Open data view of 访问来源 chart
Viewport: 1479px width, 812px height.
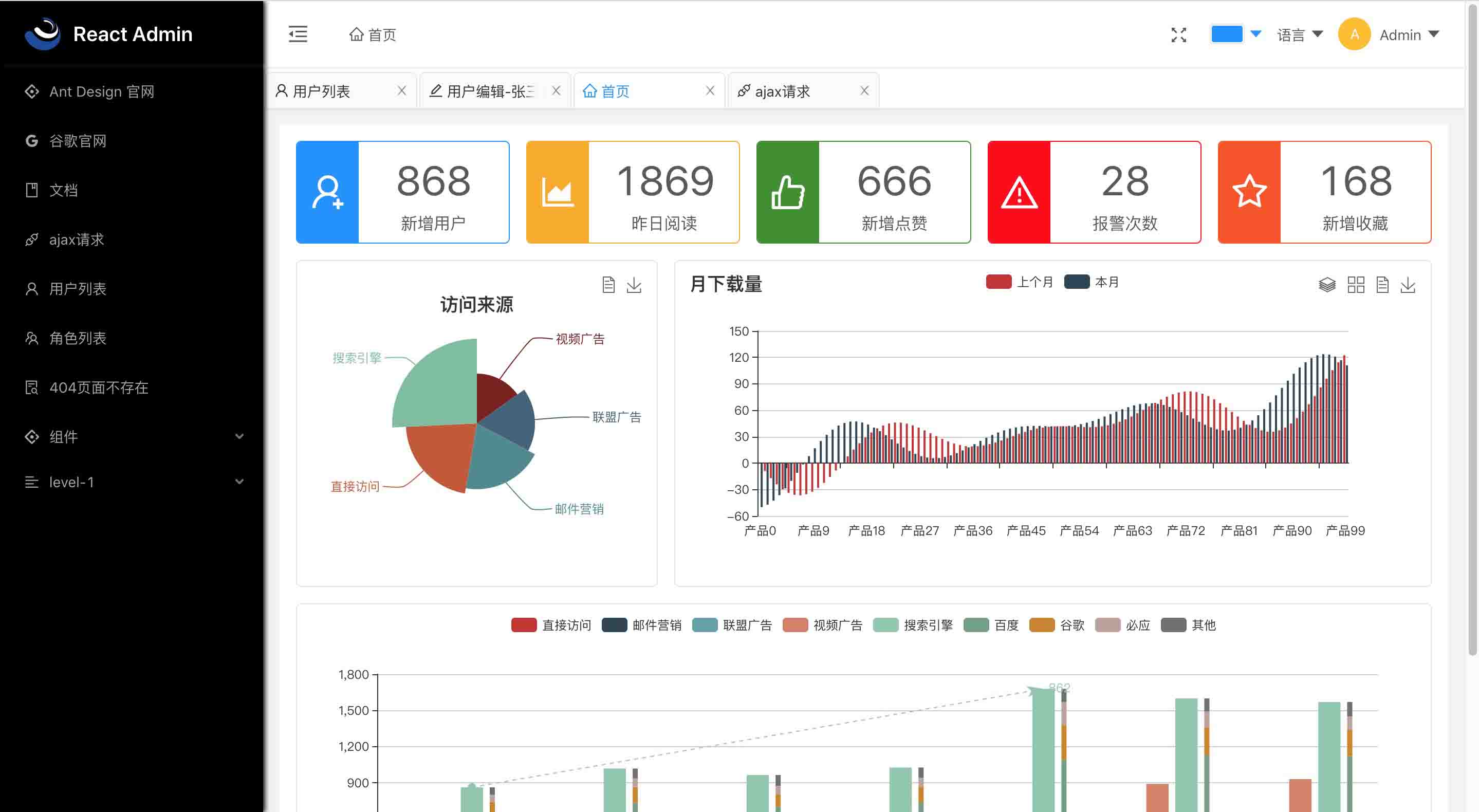(x=608, y=285)
